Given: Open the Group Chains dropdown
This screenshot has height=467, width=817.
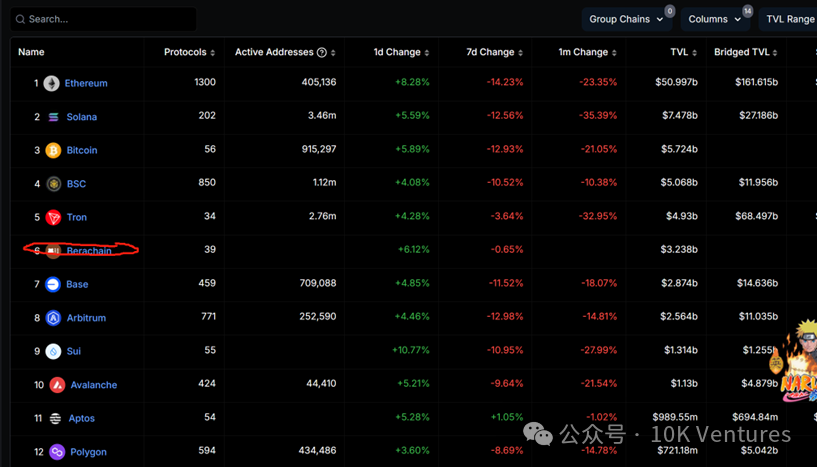Looking at the screenshot, I should [x=626, y=19].
